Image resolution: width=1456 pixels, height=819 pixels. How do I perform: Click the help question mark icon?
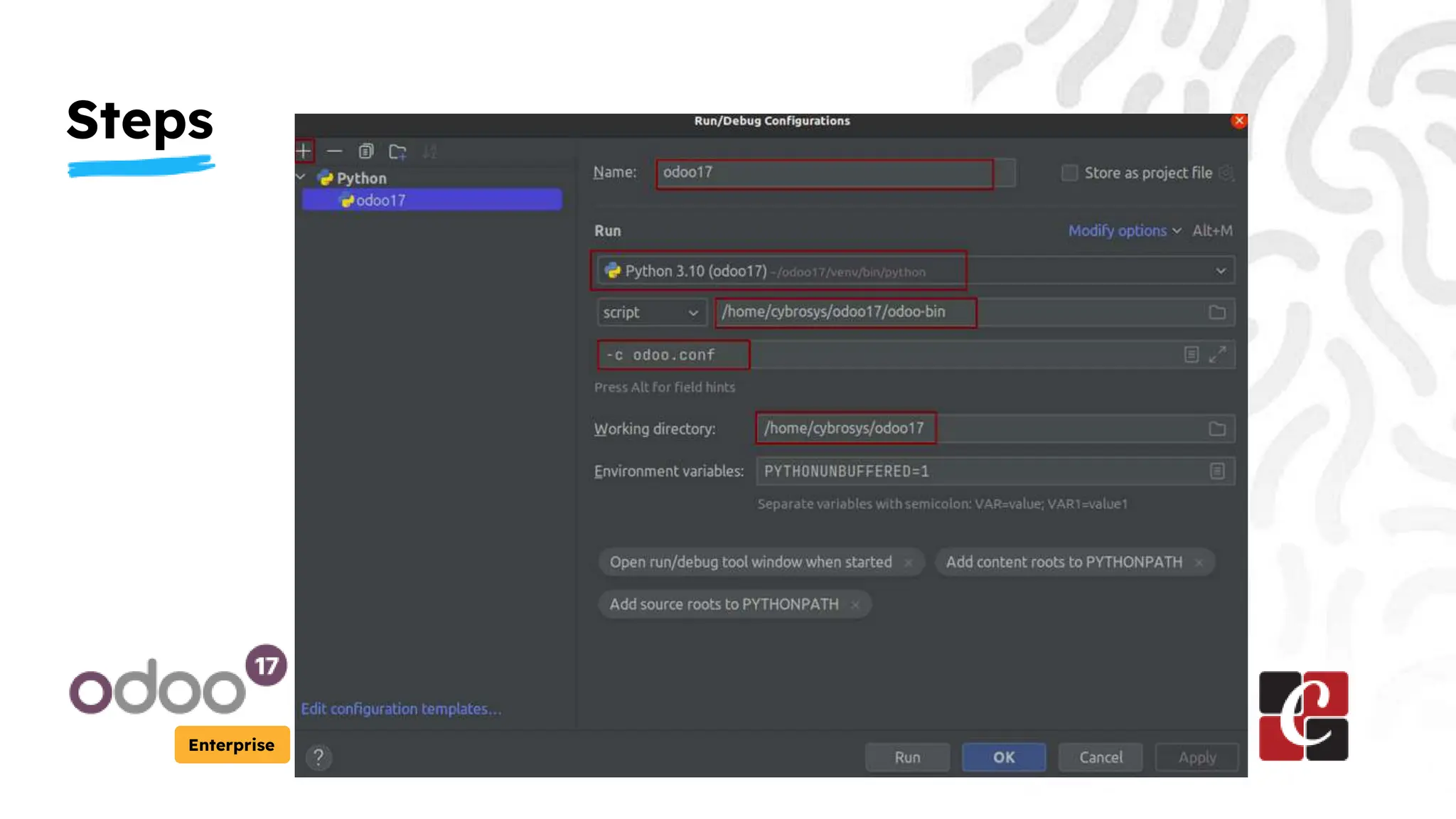318,757
